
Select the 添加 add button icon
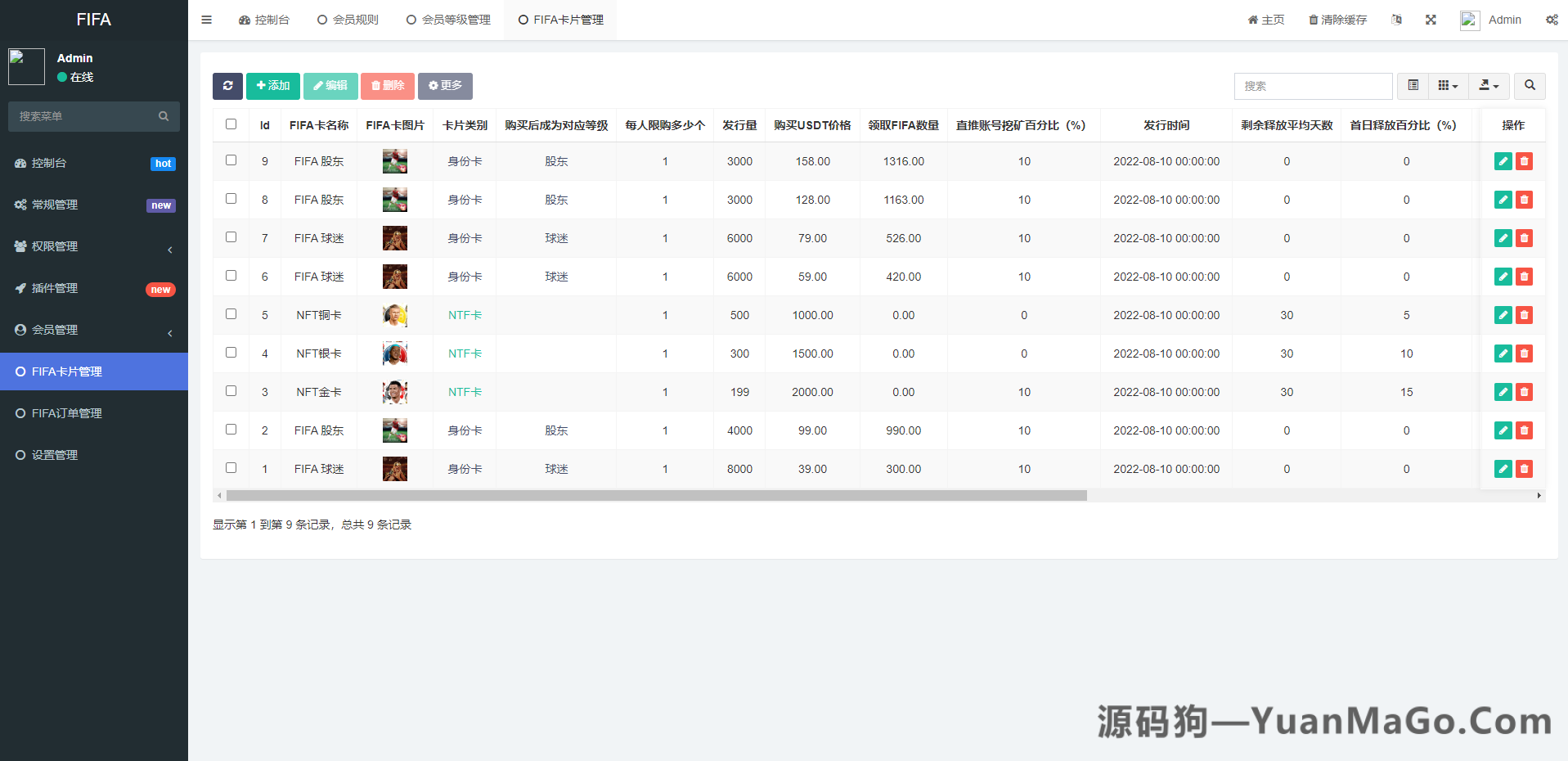[x=273, y=86]
